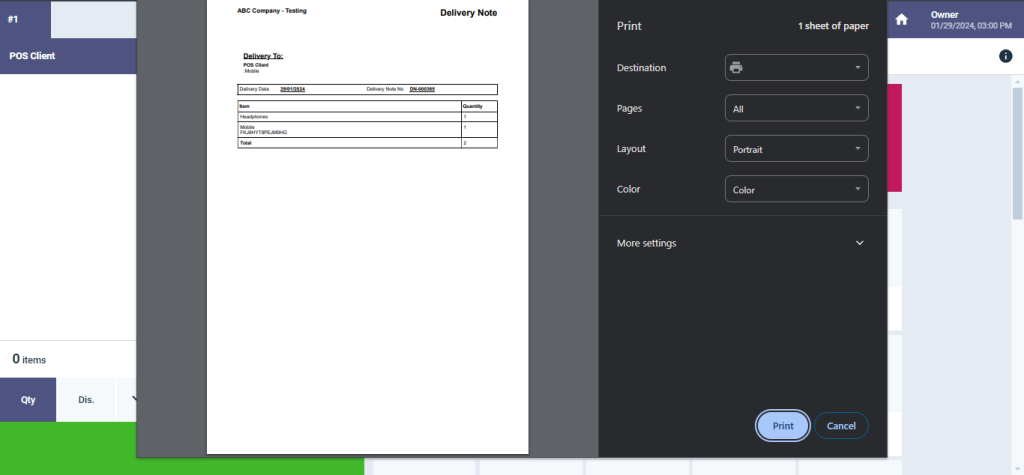Image resolution: width=1024 pixels, height=475 pixels.
Task: Click the info icon below Owner
Action: (x=1006, y=56)
